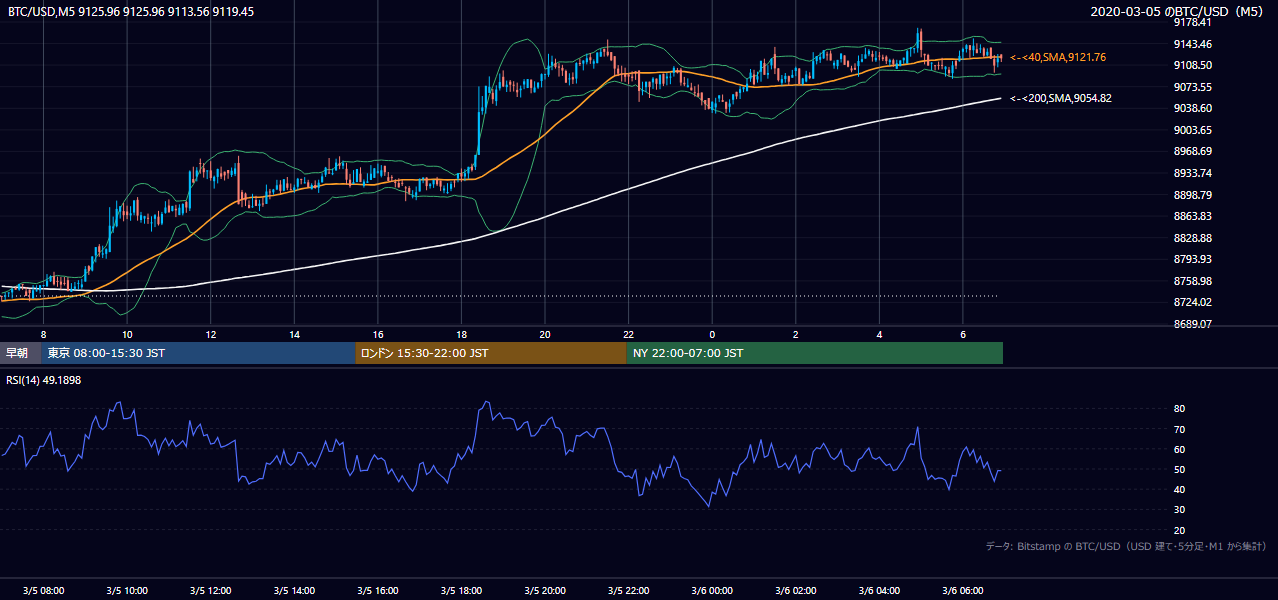1278x600 pixels.
Task: Click hour 18 on the price chart time axis
Action: 461,334
